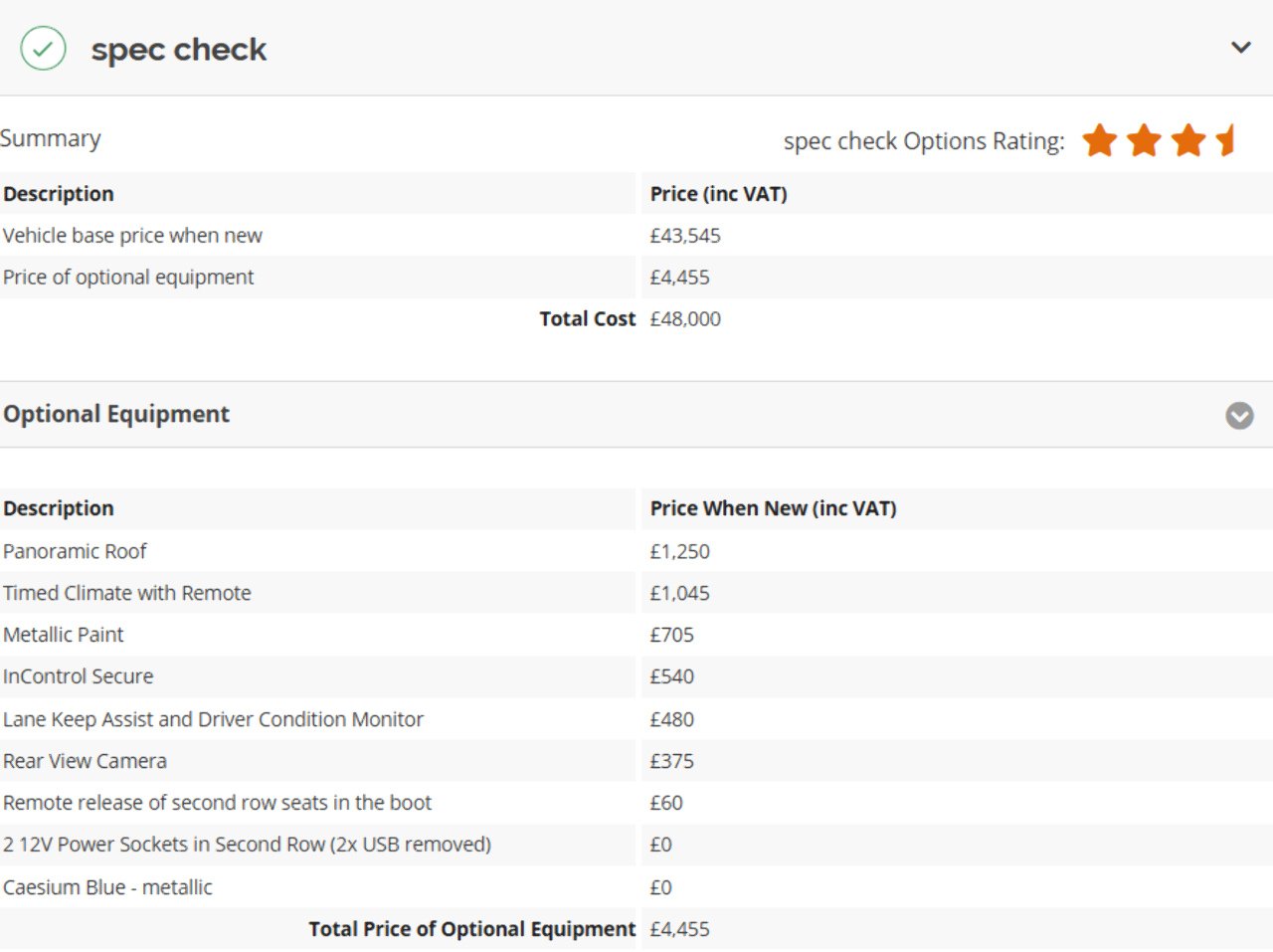Collapse the Optional Equipment section arrow
This screenshot has width=1273, height=952.
[1239, 415]
